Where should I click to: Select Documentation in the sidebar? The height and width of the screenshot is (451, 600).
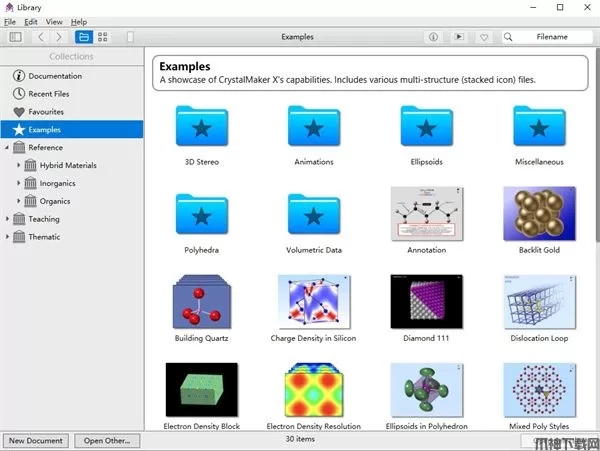click(54, 76)
